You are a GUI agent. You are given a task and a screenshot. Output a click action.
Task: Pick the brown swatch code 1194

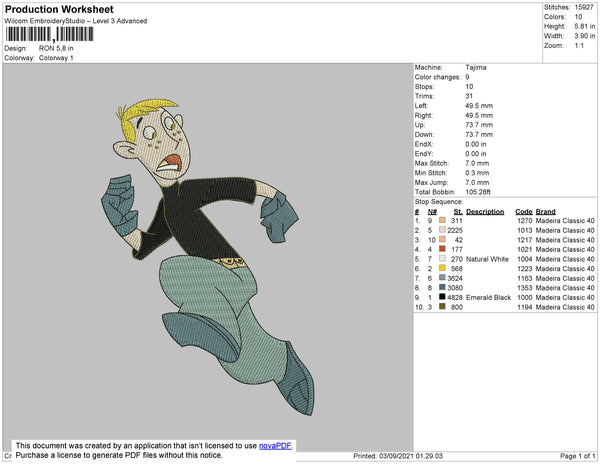pyautogui.click(x=442, y=306)
